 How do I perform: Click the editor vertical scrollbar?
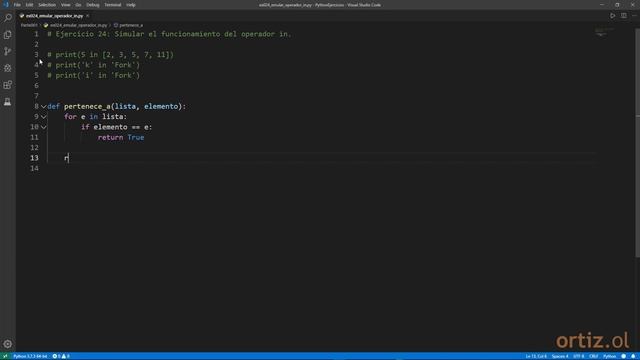pos(638,143)
